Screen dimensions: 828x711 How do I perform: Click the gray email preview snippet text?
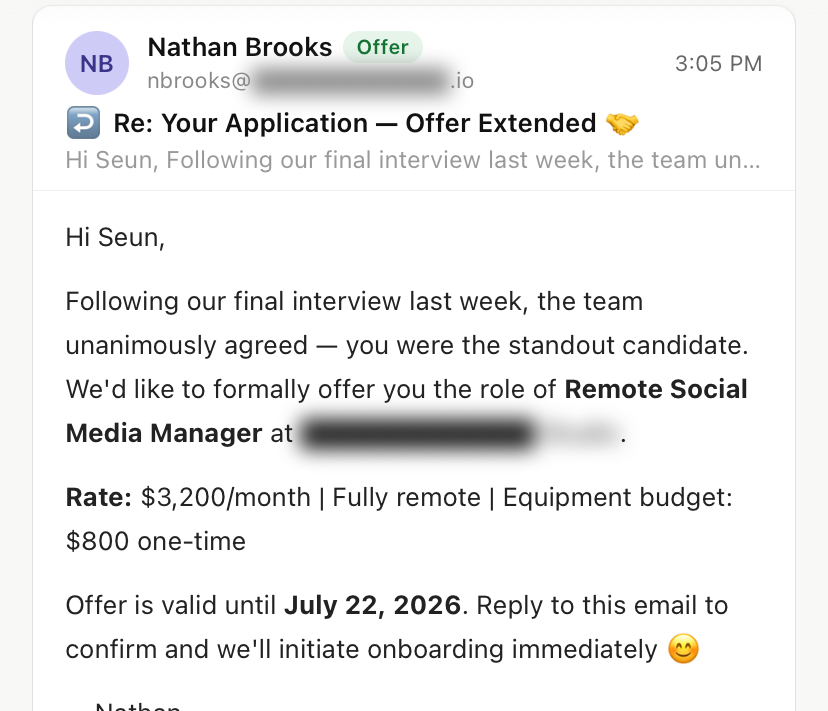tap(413, 160)
